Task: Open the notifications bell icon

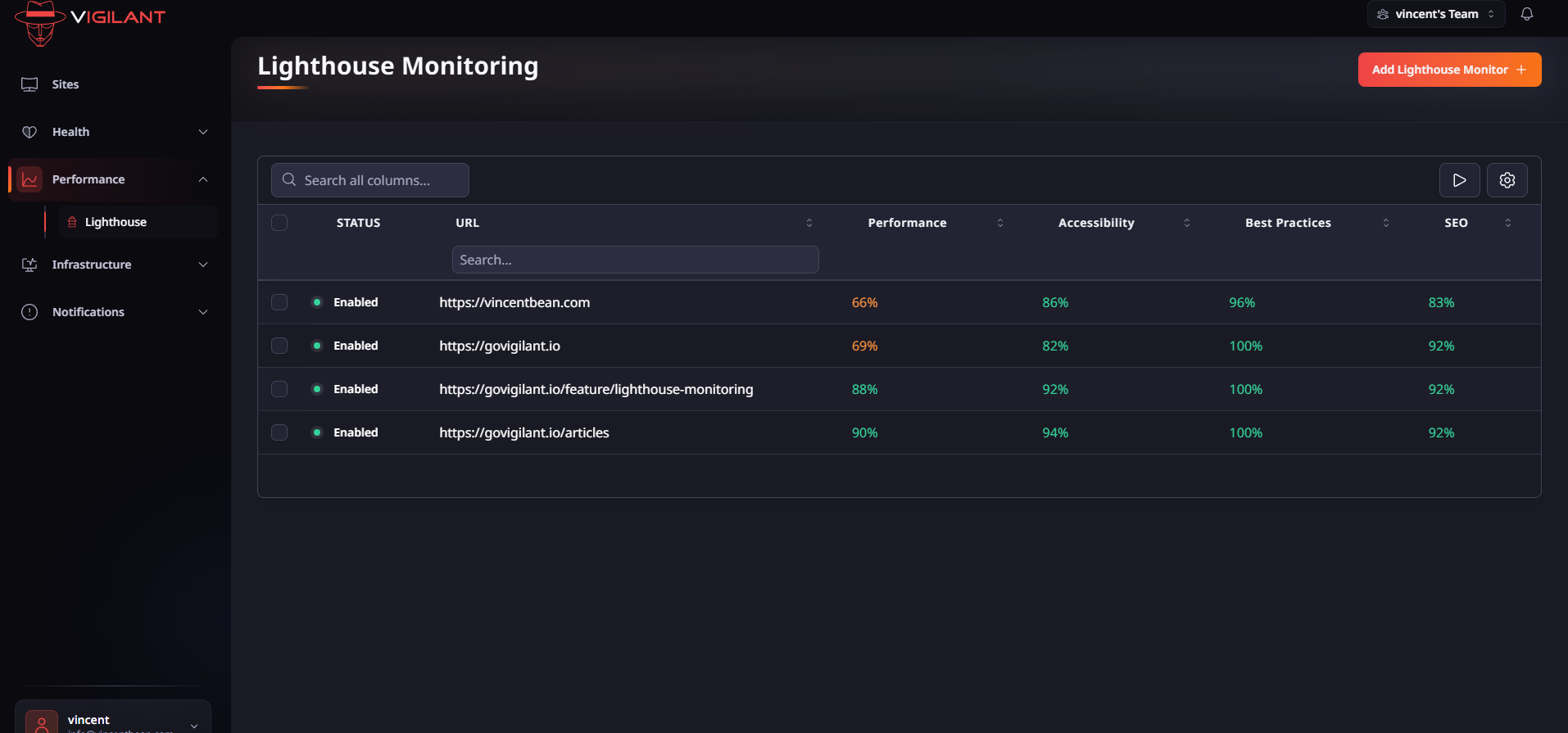Action: 1526,14
